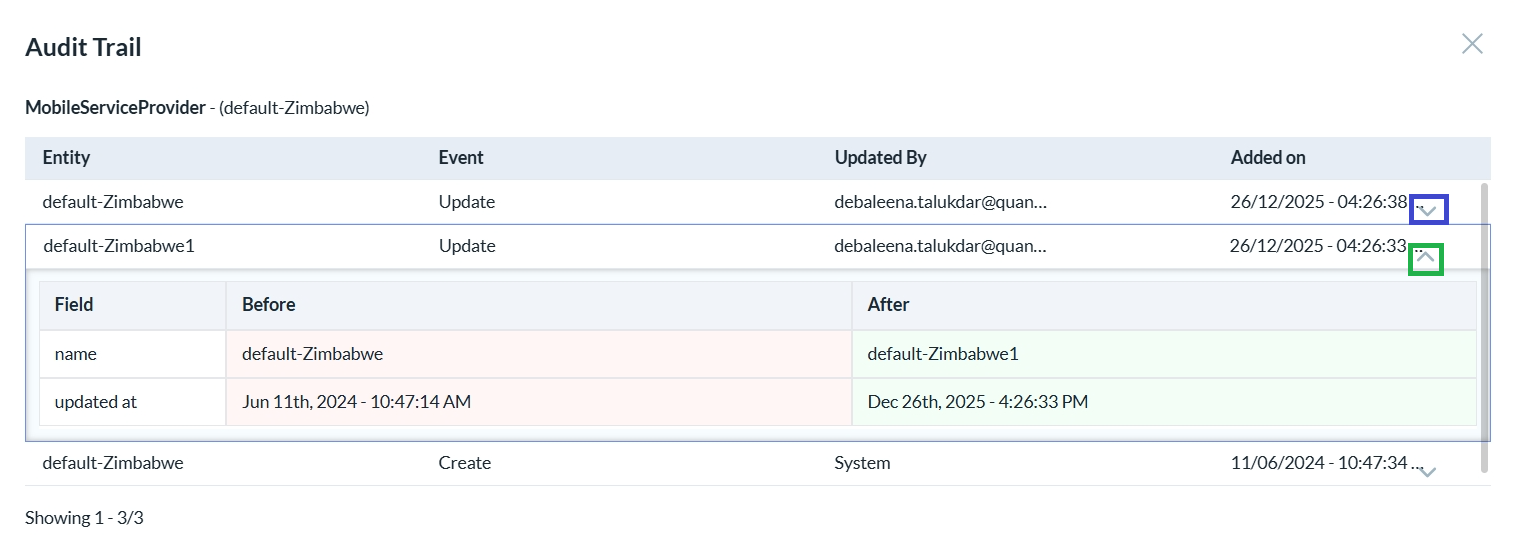Select the default-Zimbabwe1 entity cell

[x=119, y=246]
